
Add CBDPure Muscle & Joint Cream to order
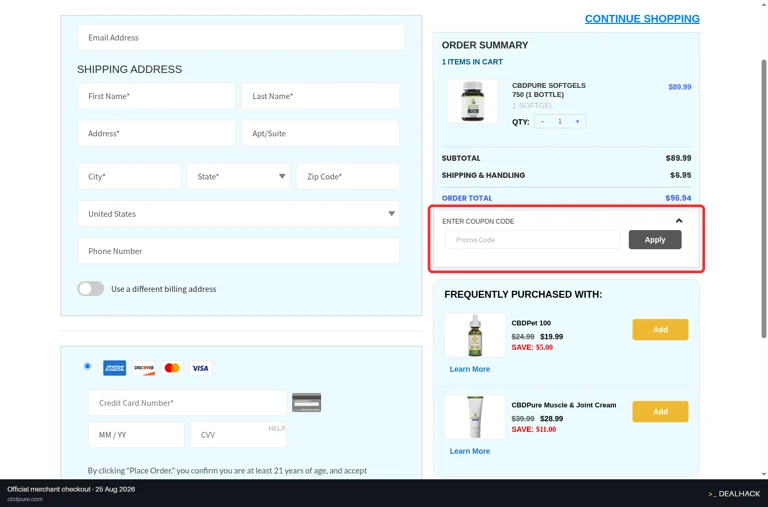(660, 411)
